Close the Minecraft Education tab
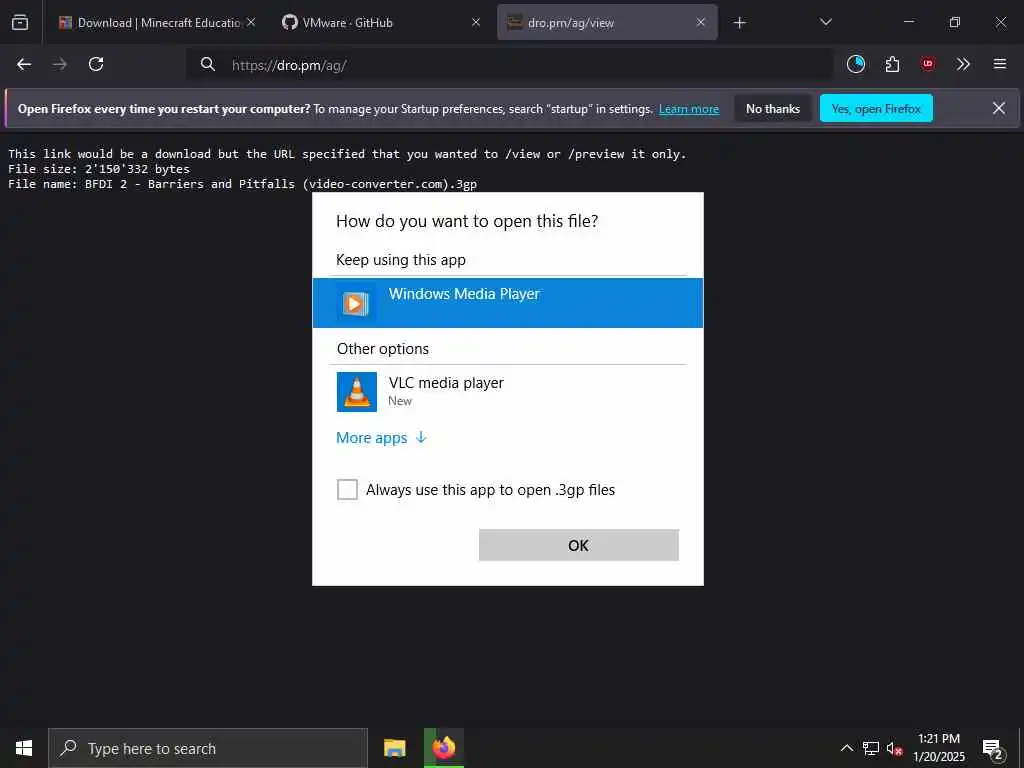Viewport: 1024px width, 768px height. [251, 22]
